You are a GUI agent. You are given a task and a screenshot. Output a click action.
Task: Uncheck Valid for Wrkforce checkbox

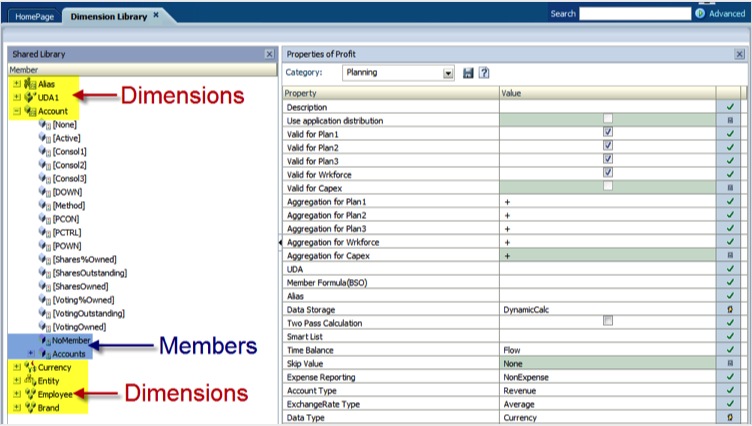608,172
